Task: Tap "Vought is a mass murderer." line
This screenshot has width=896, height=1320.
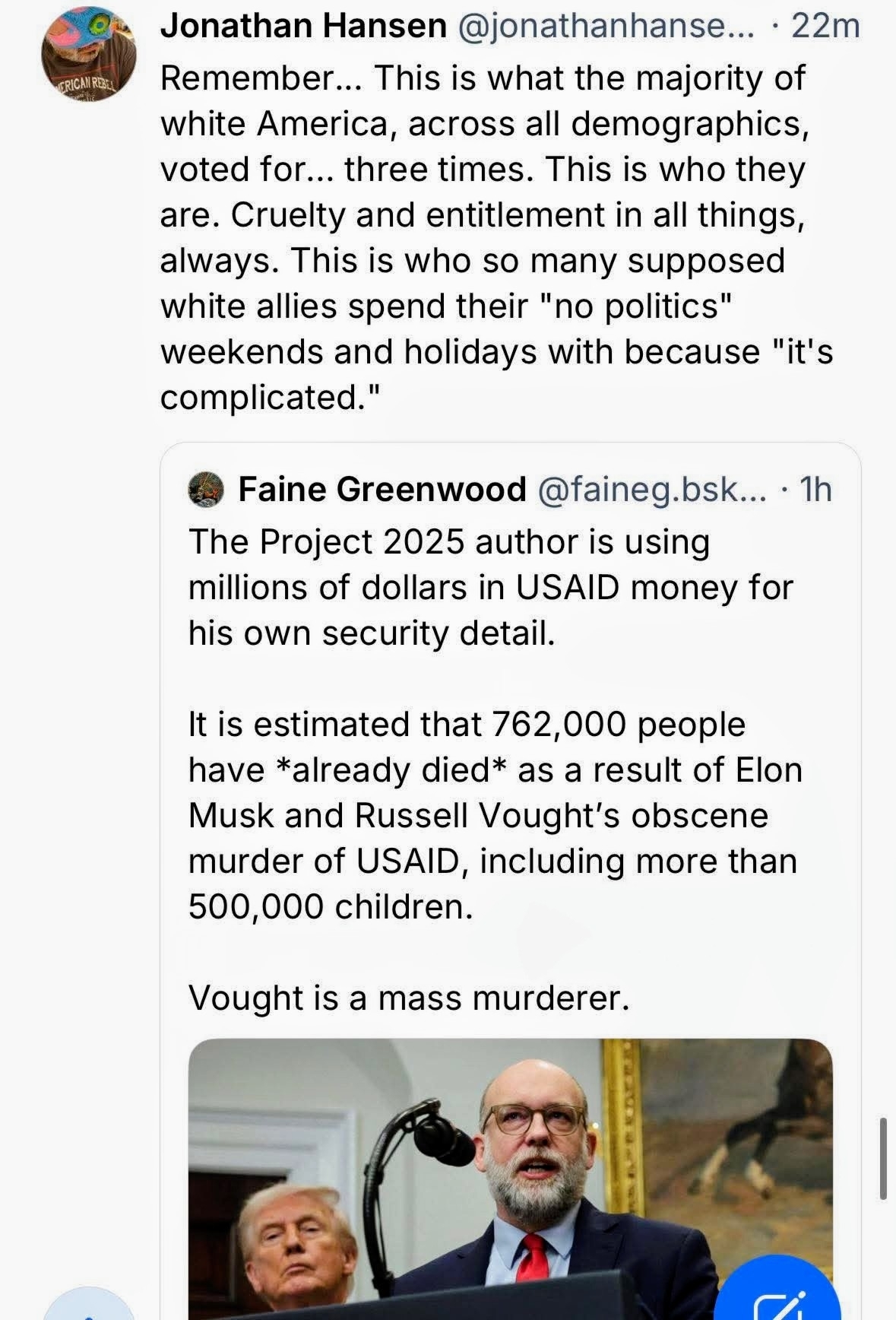Action: [x=409, y=998]
